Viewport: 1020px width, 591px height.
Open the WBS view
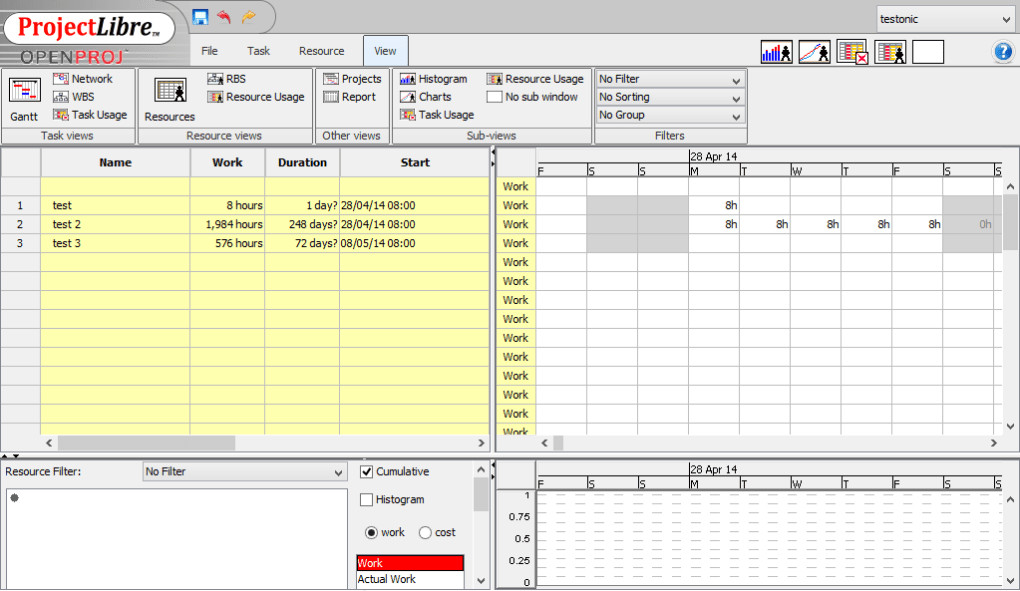click(74, 97)
